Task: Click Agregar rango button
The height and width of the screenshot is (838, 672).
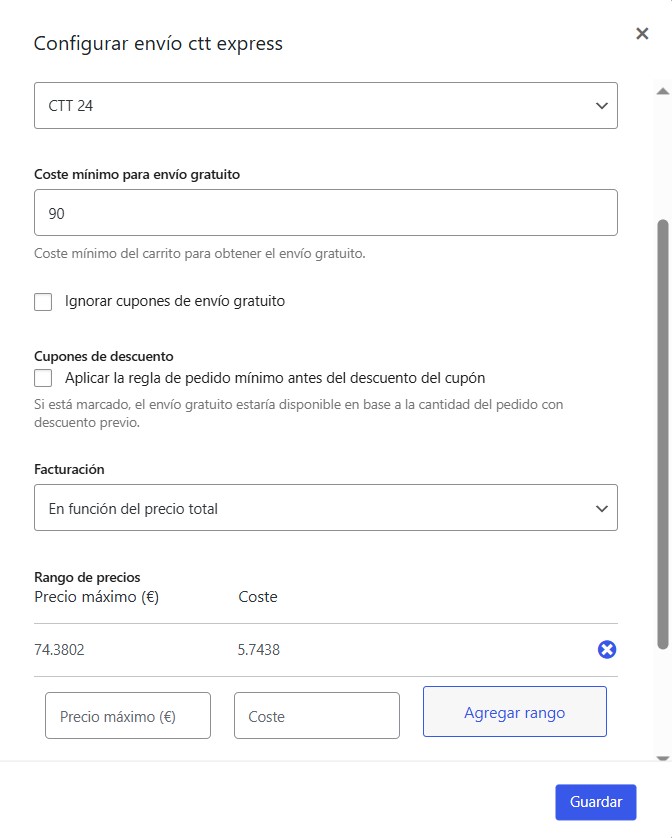Action: [515, 712]
